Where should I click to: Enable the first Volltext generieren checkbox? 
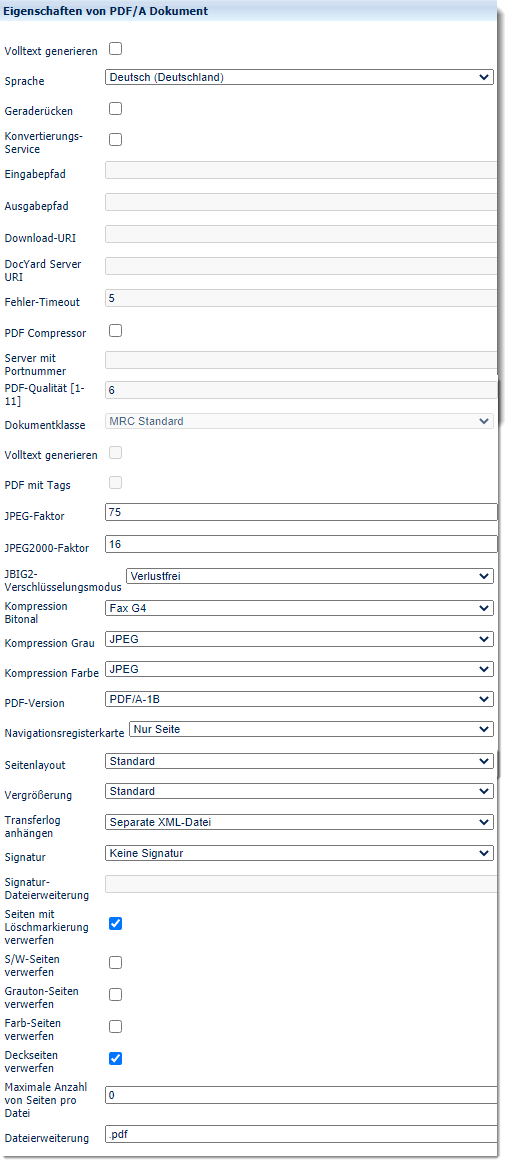(x=115, y=49)
